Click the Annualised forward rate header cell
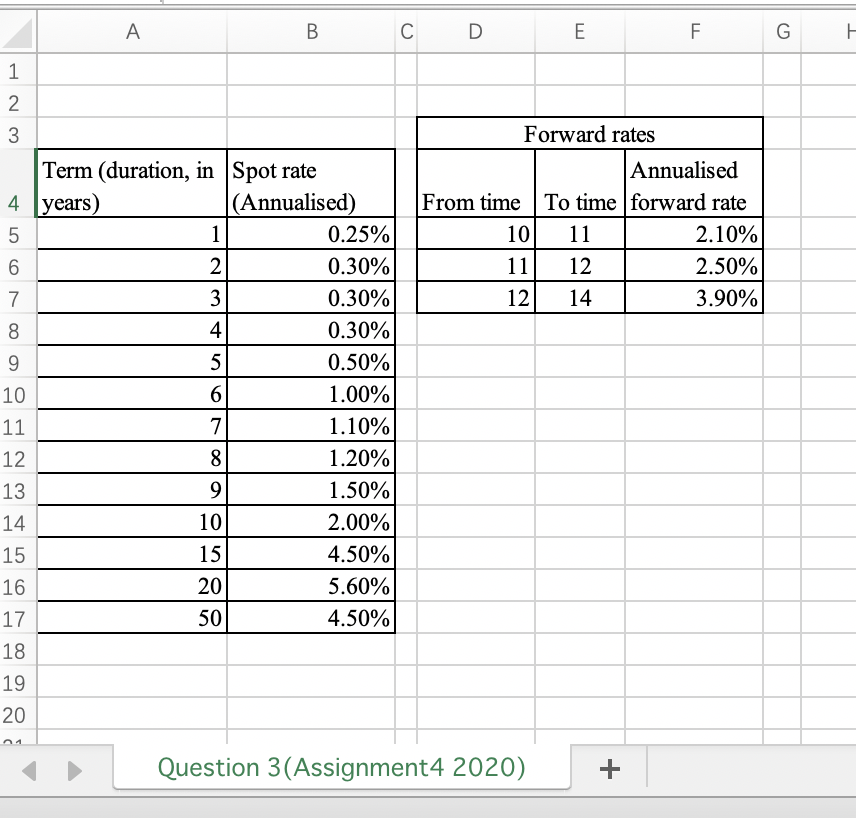Image resolution: width=856 pixels, height=818 pixels. coord(694,185)
